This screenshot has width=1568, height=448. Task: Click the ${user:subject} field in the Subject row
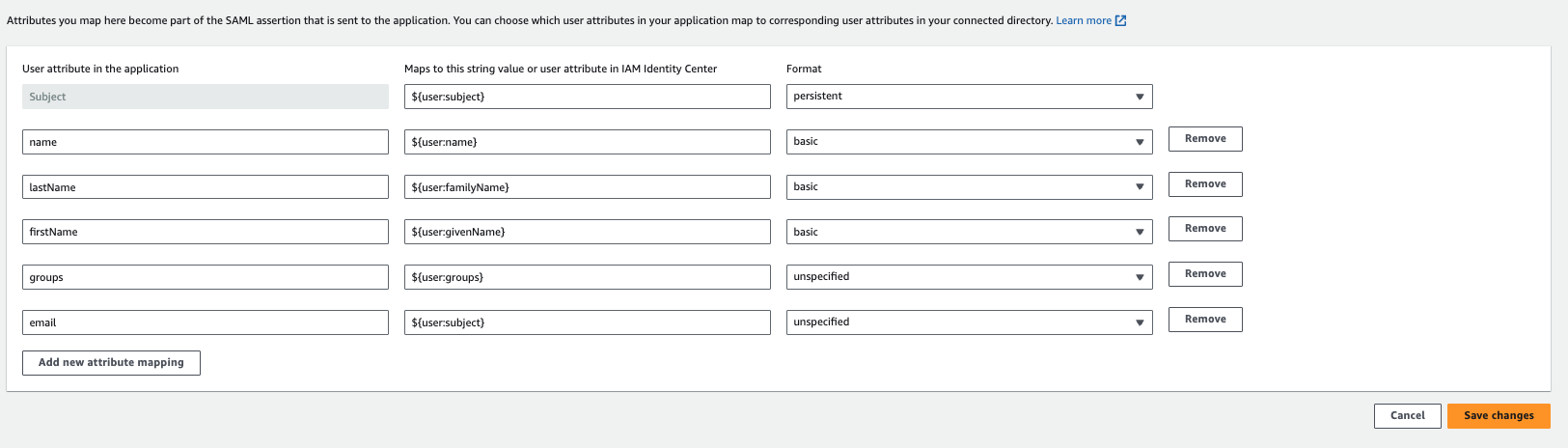click(587, 97)
